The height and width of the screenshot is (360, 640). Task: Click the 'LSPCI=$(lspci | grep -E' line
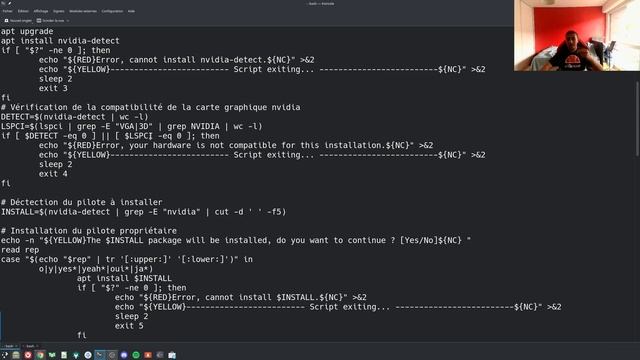pyautogui.click(x=131, y=126)
